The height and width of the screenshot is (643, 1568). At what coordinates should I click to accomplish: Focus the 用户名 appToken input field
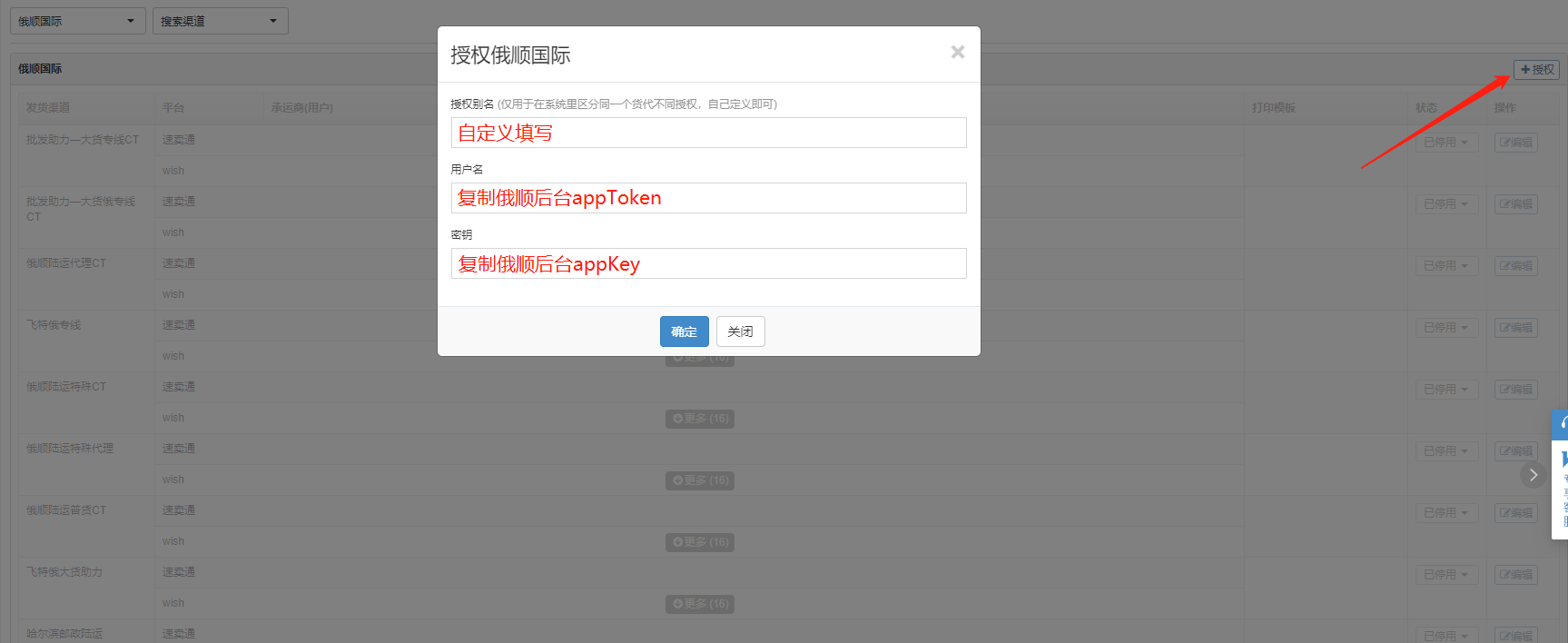click(708, 198)
